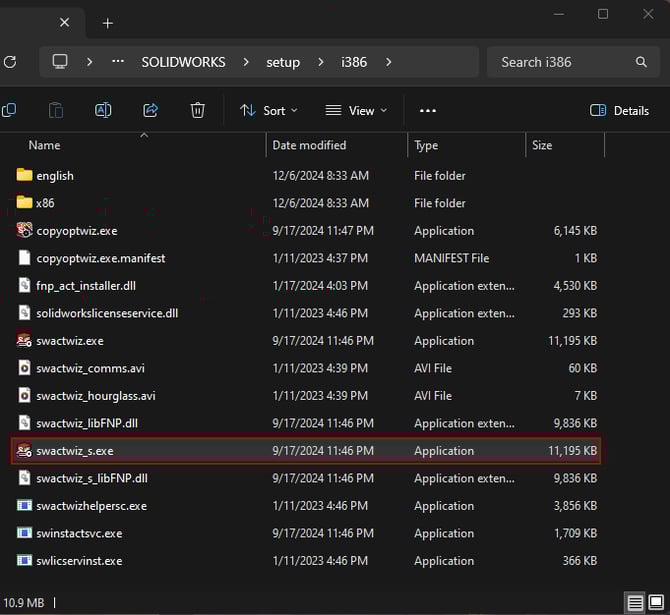This screenshot has width=670, height=615.
Task: Open the View dropdown menu
Action: click(356, 110)
